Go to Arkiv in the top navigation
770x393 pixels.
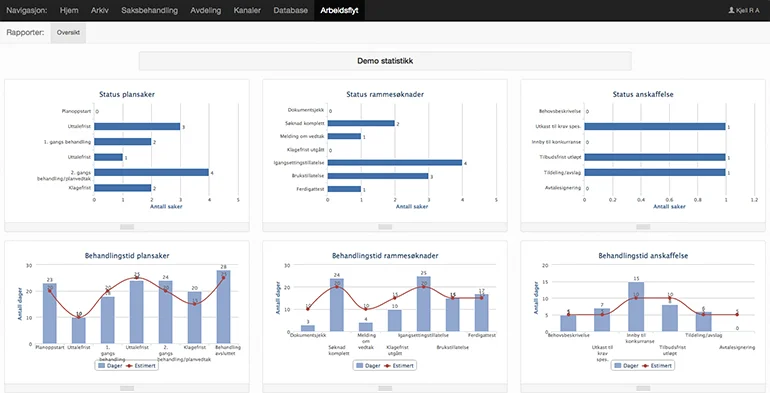(x=100, y=10)
